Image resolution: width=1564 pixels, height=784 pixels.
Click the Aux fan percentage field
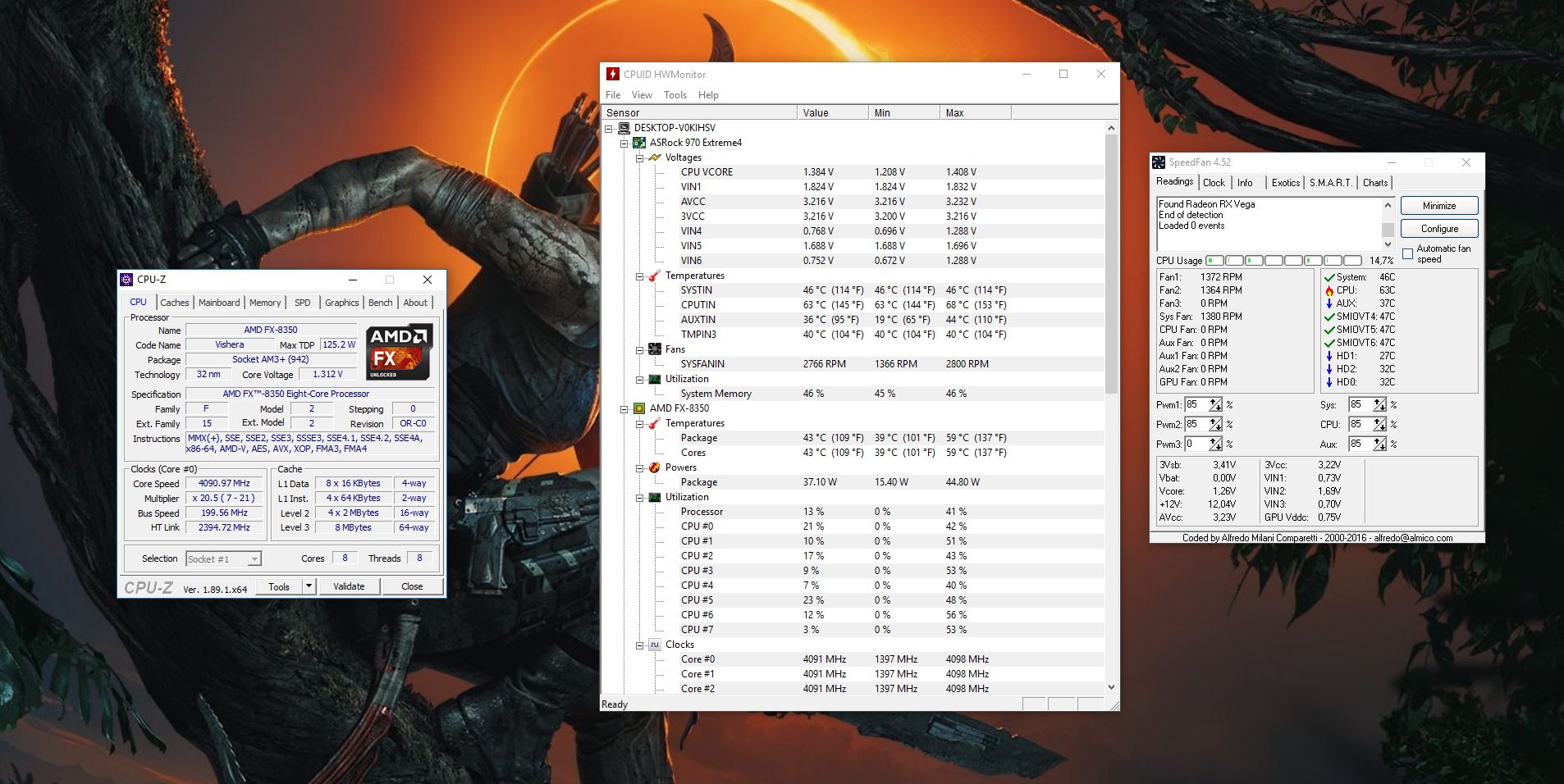click(1360, 444)
